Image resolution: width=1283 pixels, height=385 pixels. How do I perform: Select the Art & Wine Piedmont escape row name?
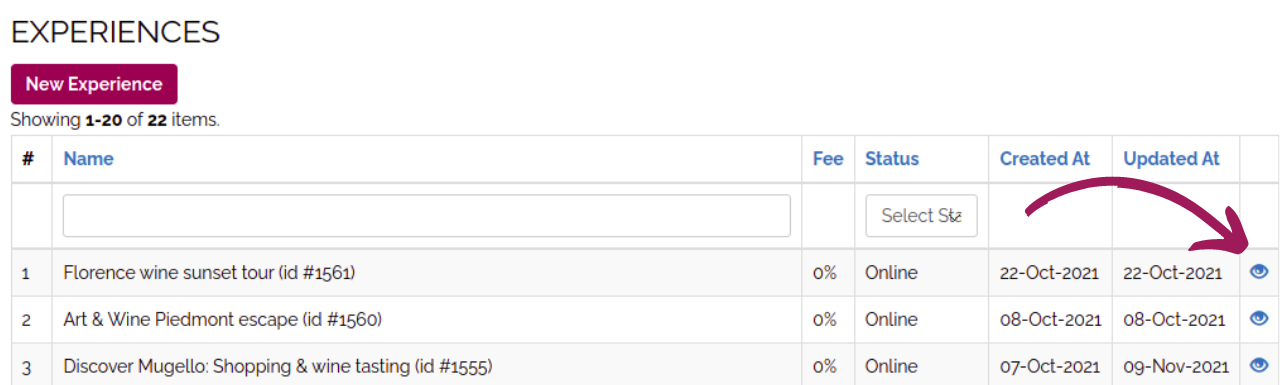pyautogui.click(x=222, y=320)
